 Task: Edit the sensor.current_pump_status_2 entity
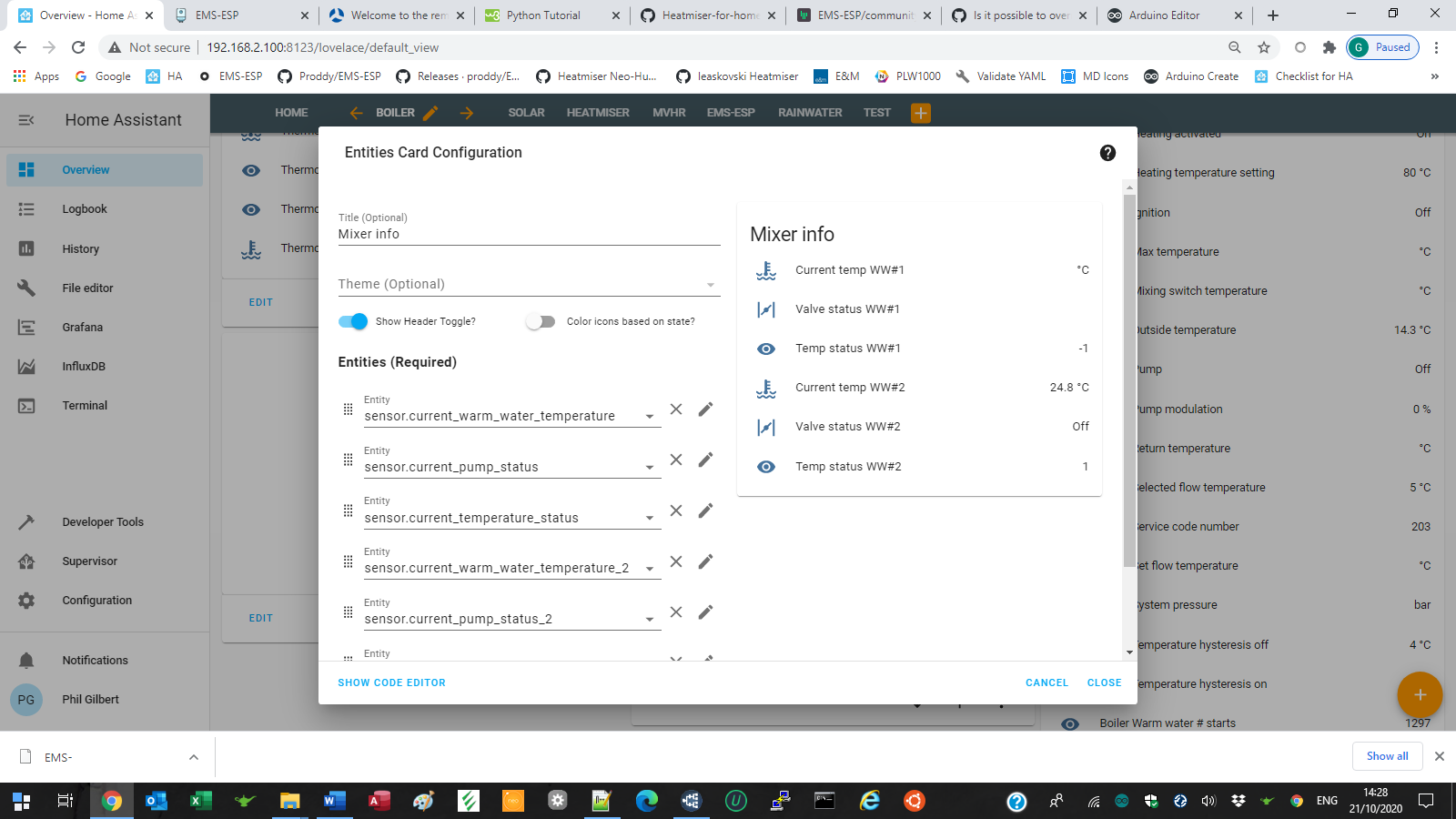tap(705, 612)
